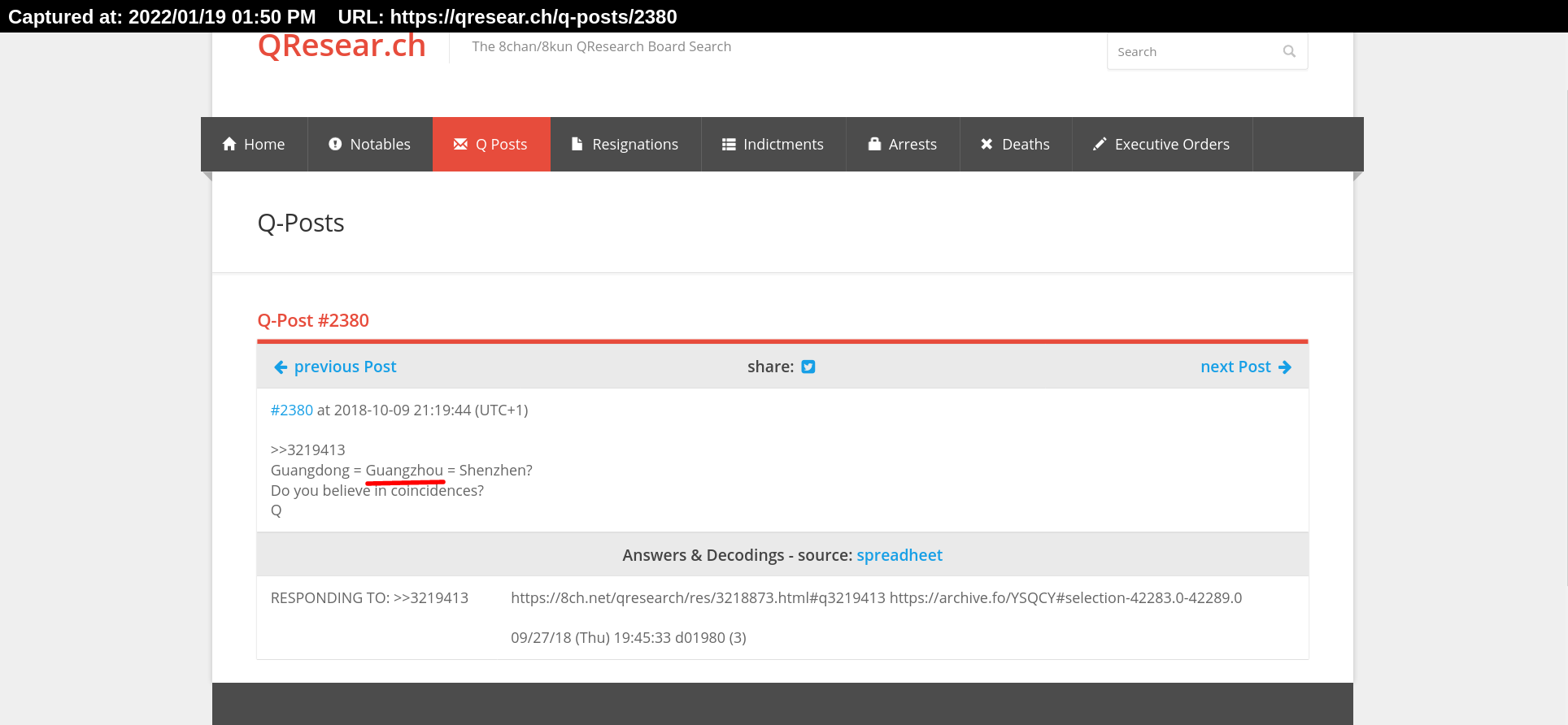Click the Q Posts envelope icon
Viewport: 1568px width, 725px height.
460,144
